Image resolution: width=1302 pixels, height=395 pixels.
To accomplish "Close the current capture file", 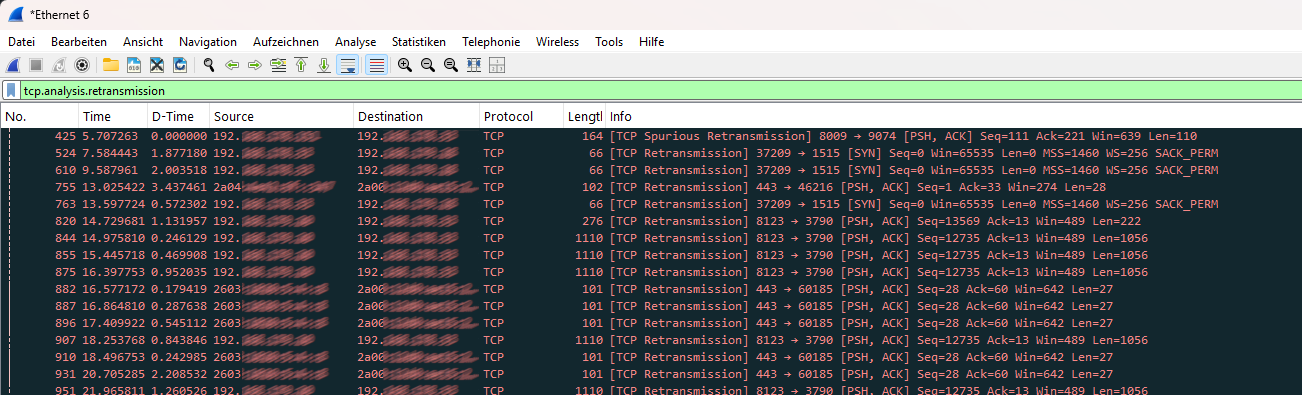I will pyautogui.click(x=157, y=65).
